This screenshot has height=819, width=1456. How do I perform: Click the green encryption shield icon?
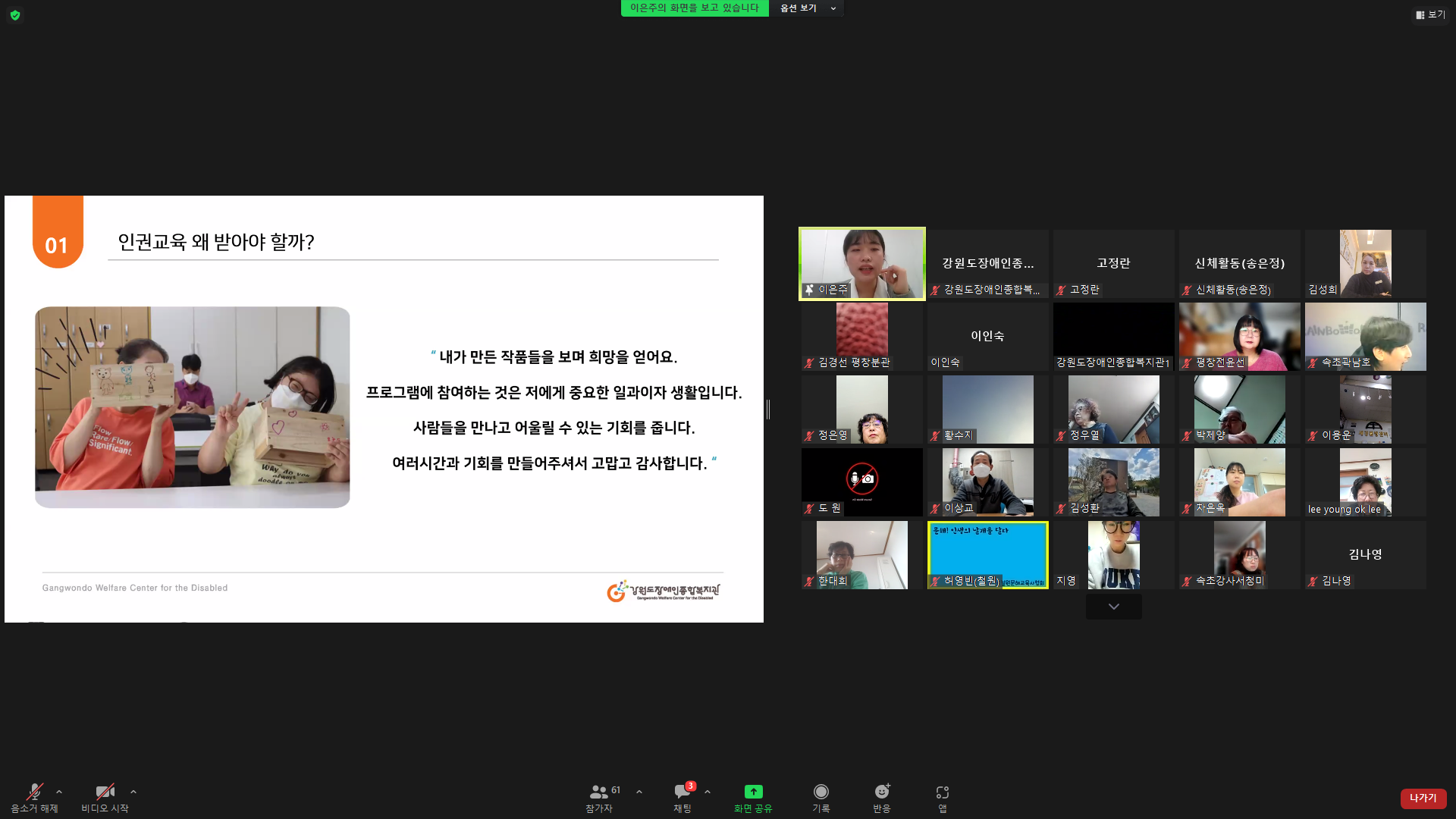click(x=15, y=15)
